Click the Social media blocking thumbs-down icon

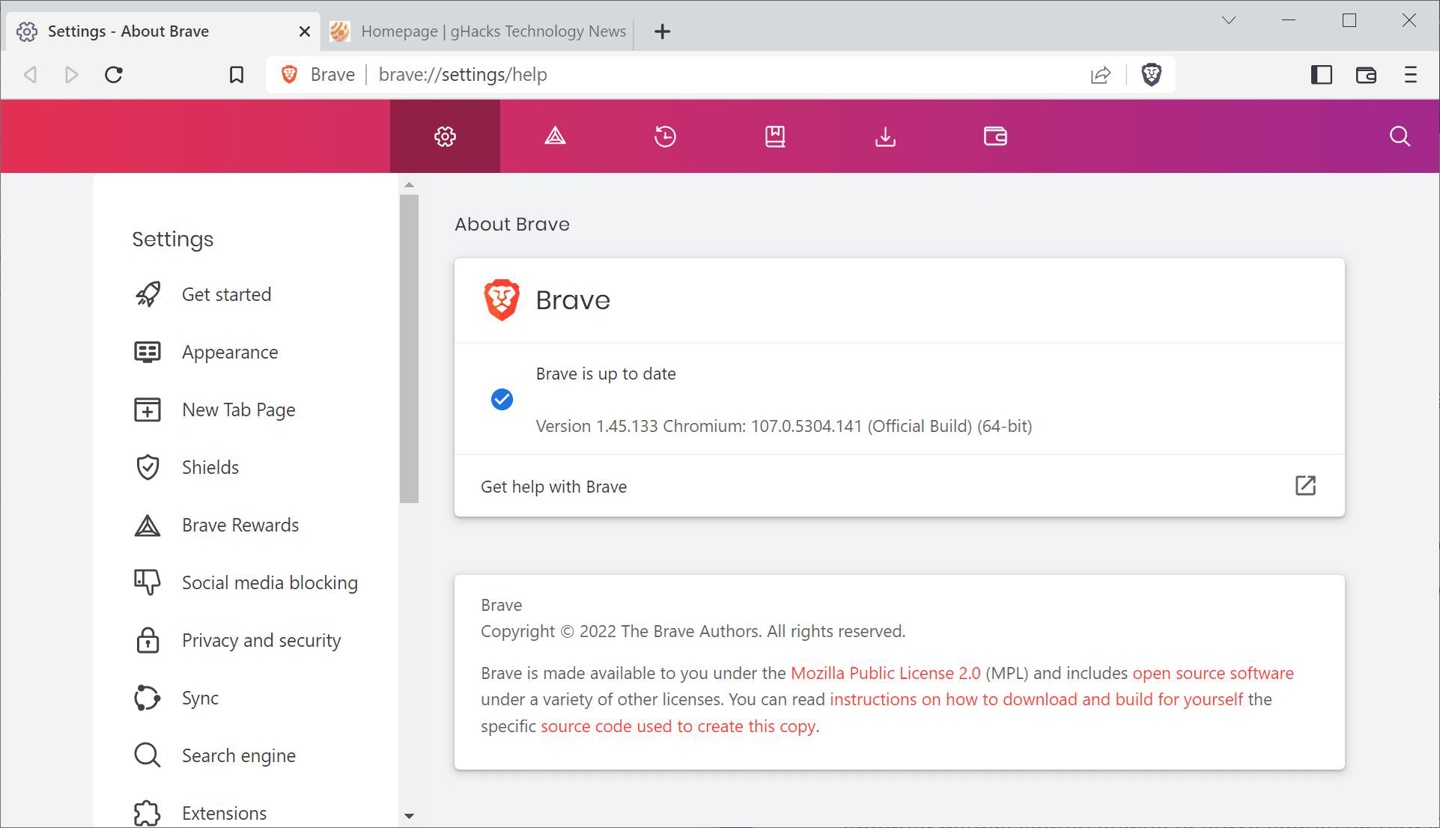[147, 582]
